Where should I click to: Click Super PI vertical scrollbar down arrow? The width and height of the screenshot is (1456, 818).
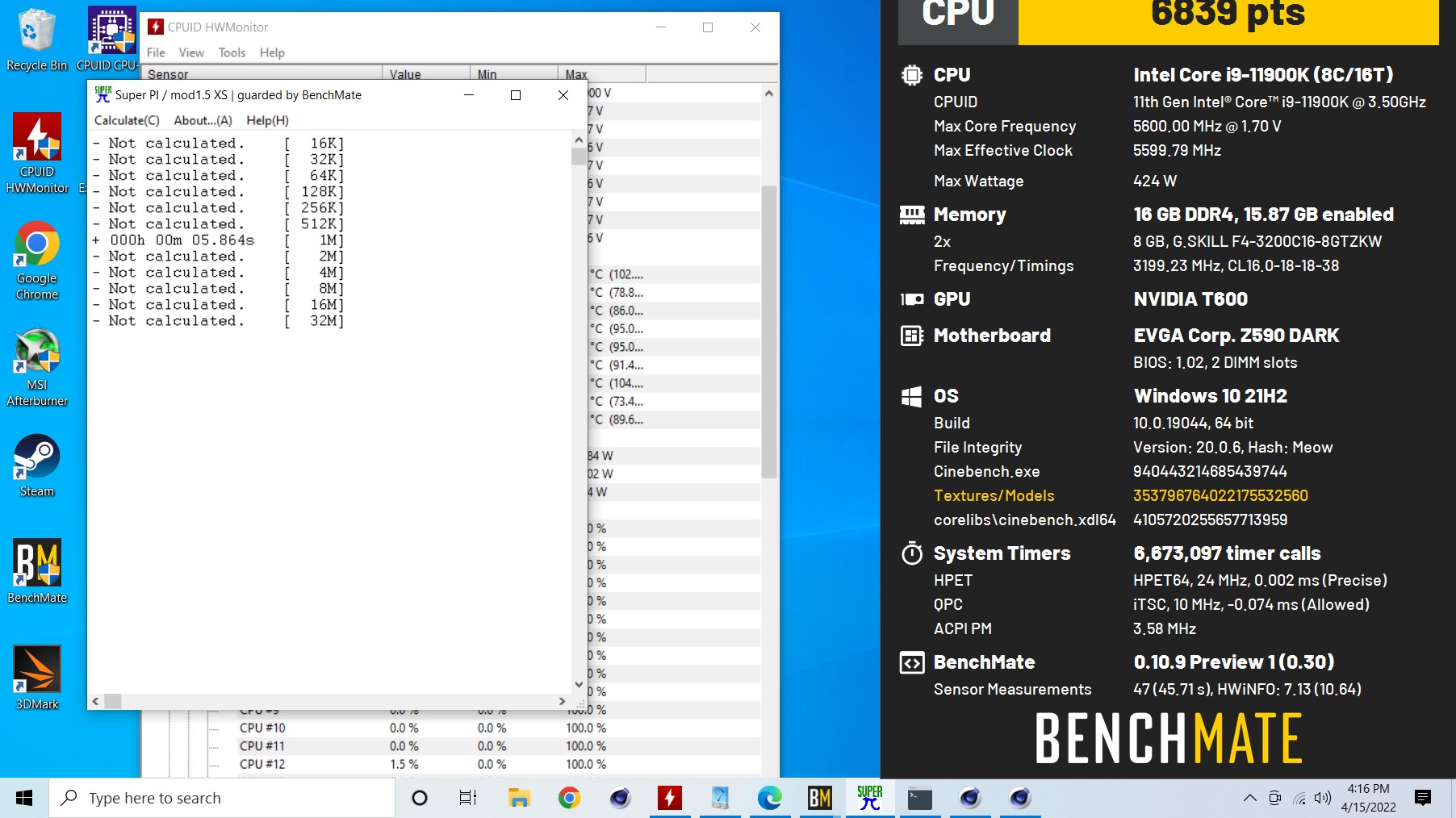(579, 685)
